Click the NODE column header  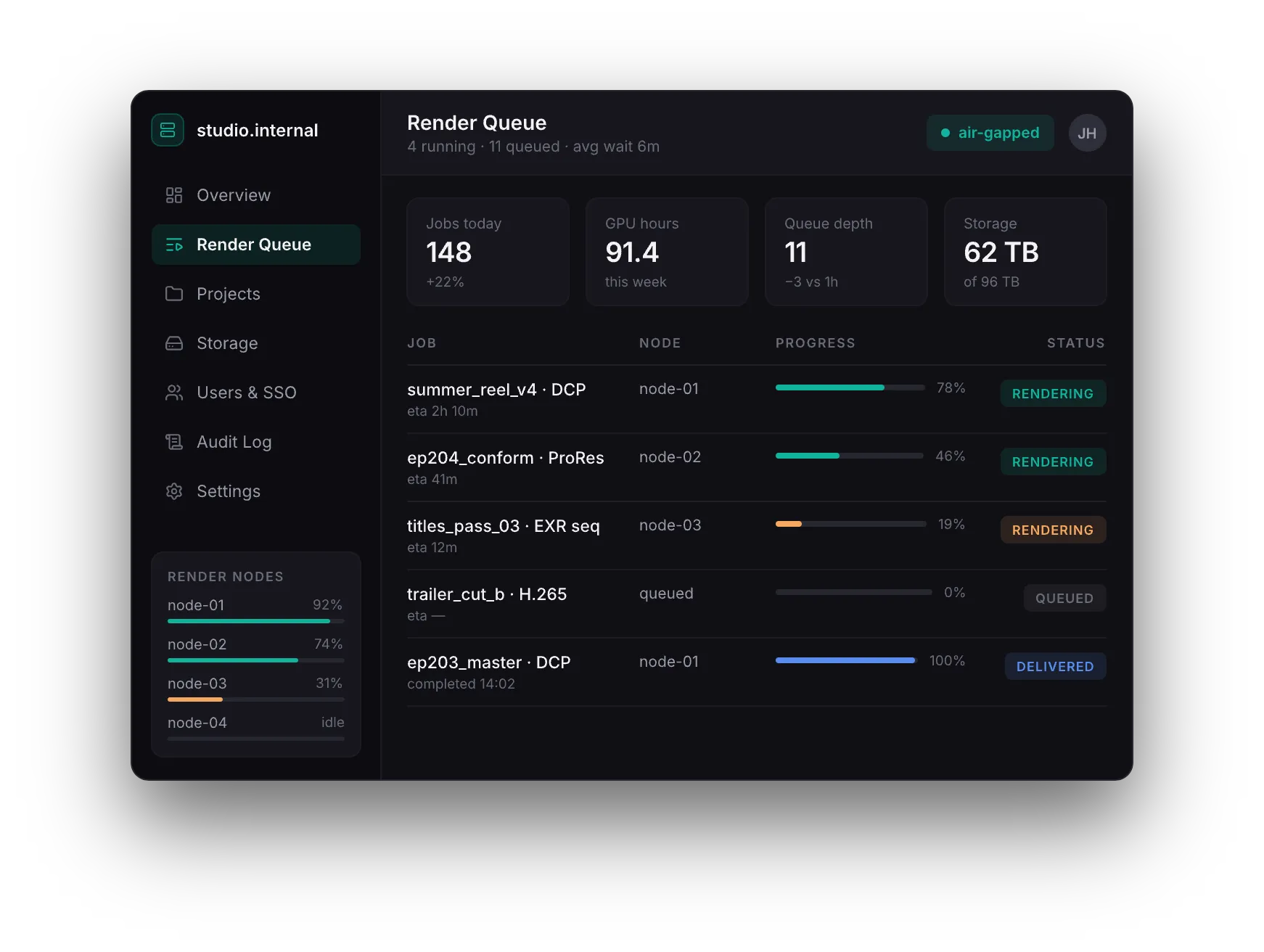click(x=660, y=343)
